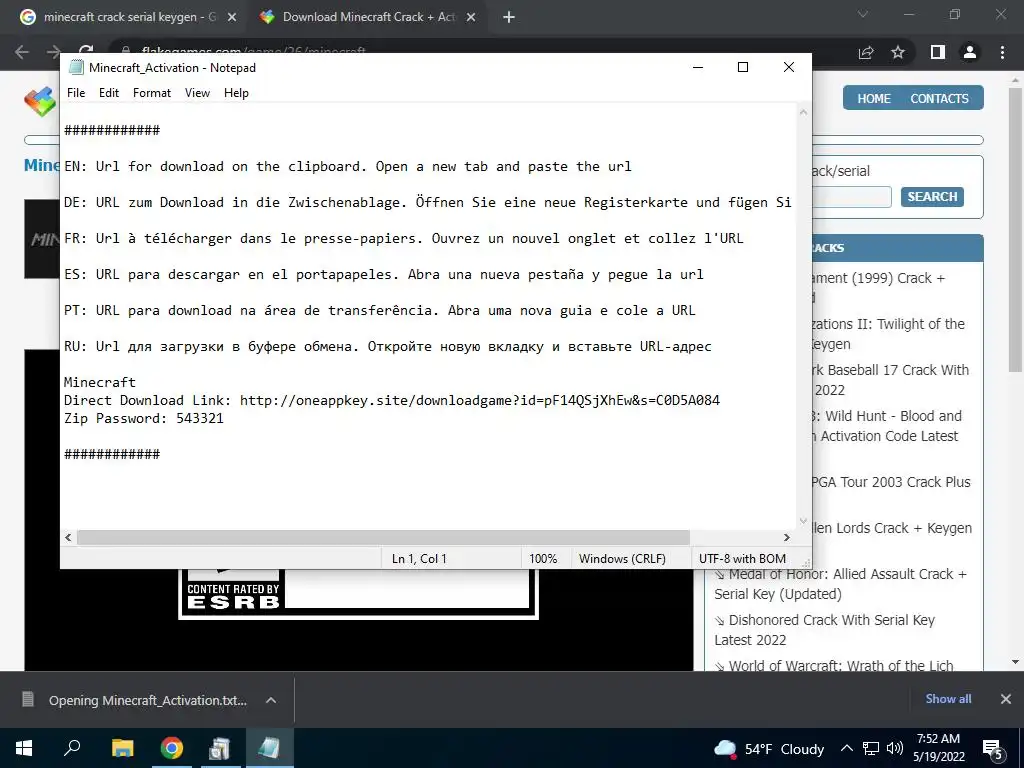
Task: Open Chrome three-dot menu
Action: (x=1002, y=52)
